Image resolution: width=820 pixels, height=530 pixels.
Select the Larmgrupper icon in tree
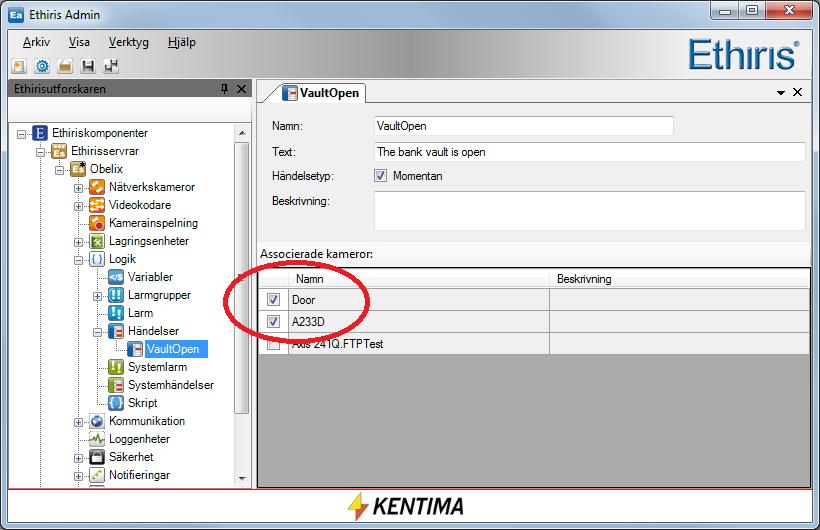[116, 295]
